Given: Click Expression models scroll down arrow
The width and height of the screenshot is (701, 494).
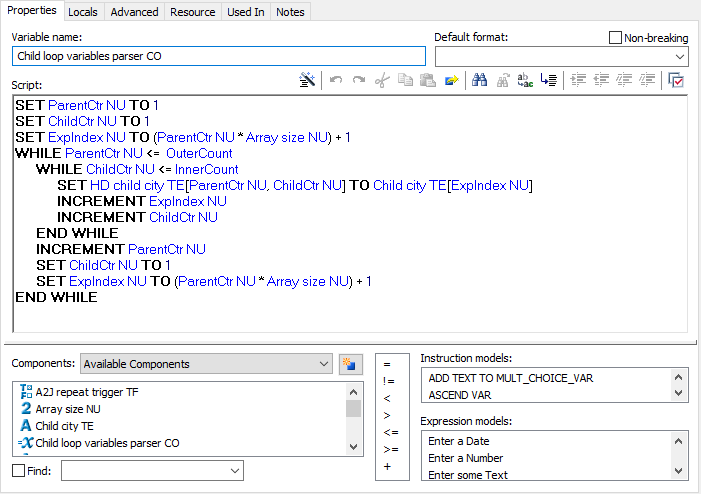Looking at the screenshot, I should click(x=678, y=471).
